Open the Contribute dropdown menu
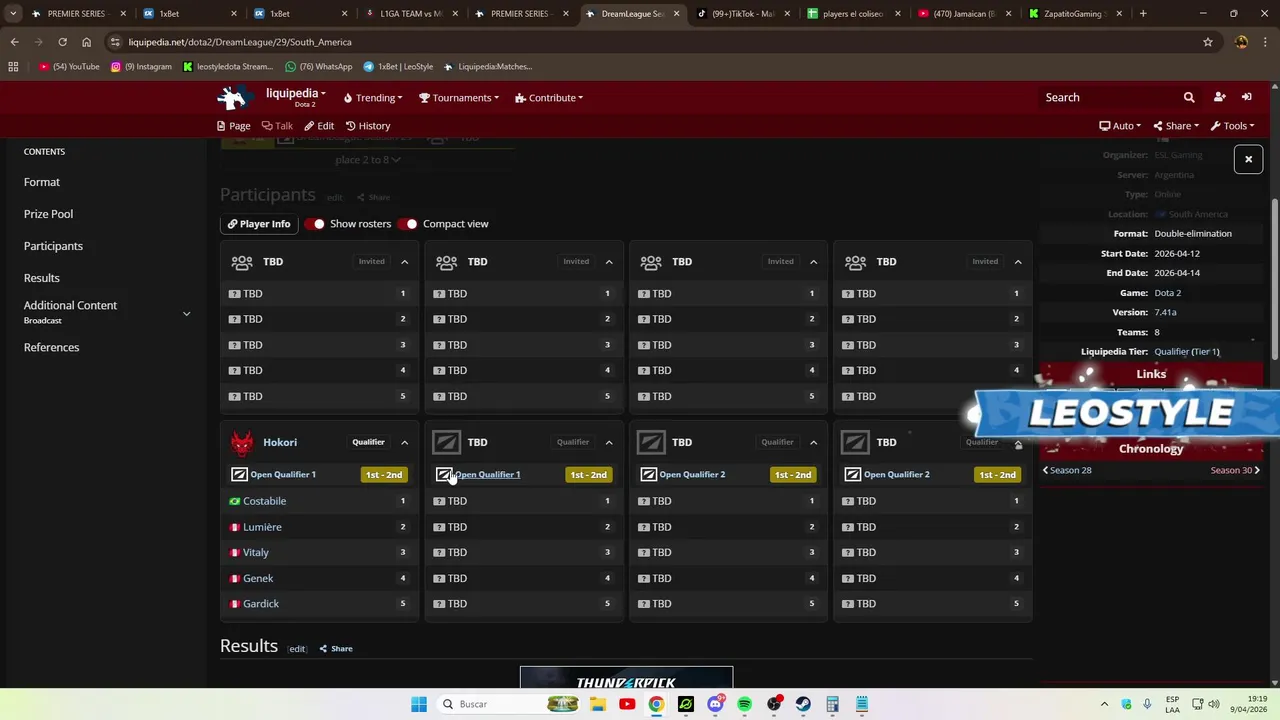 click(549, 98)
